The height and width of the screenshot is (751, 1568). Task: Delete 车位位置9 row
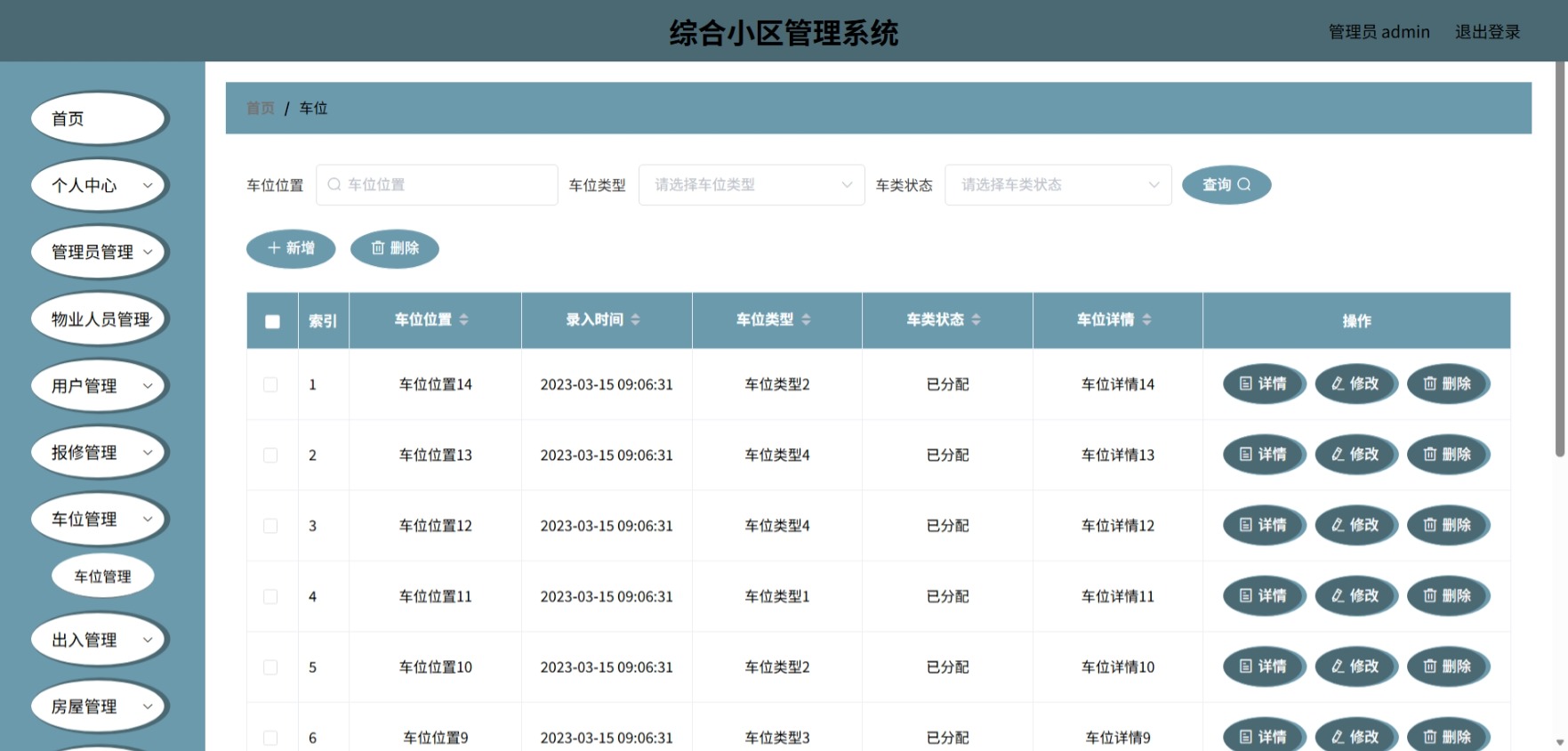1448,736
